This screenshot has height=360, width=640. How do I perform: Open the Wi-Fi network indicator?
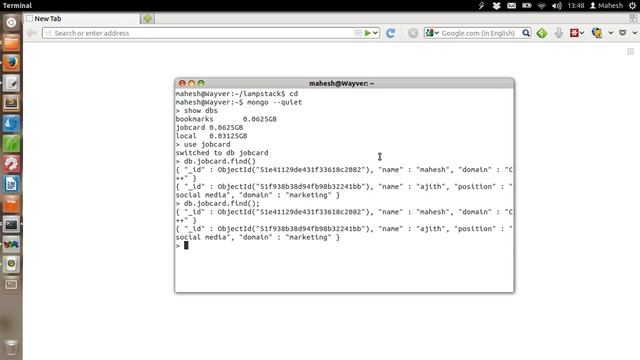point(542,6)
